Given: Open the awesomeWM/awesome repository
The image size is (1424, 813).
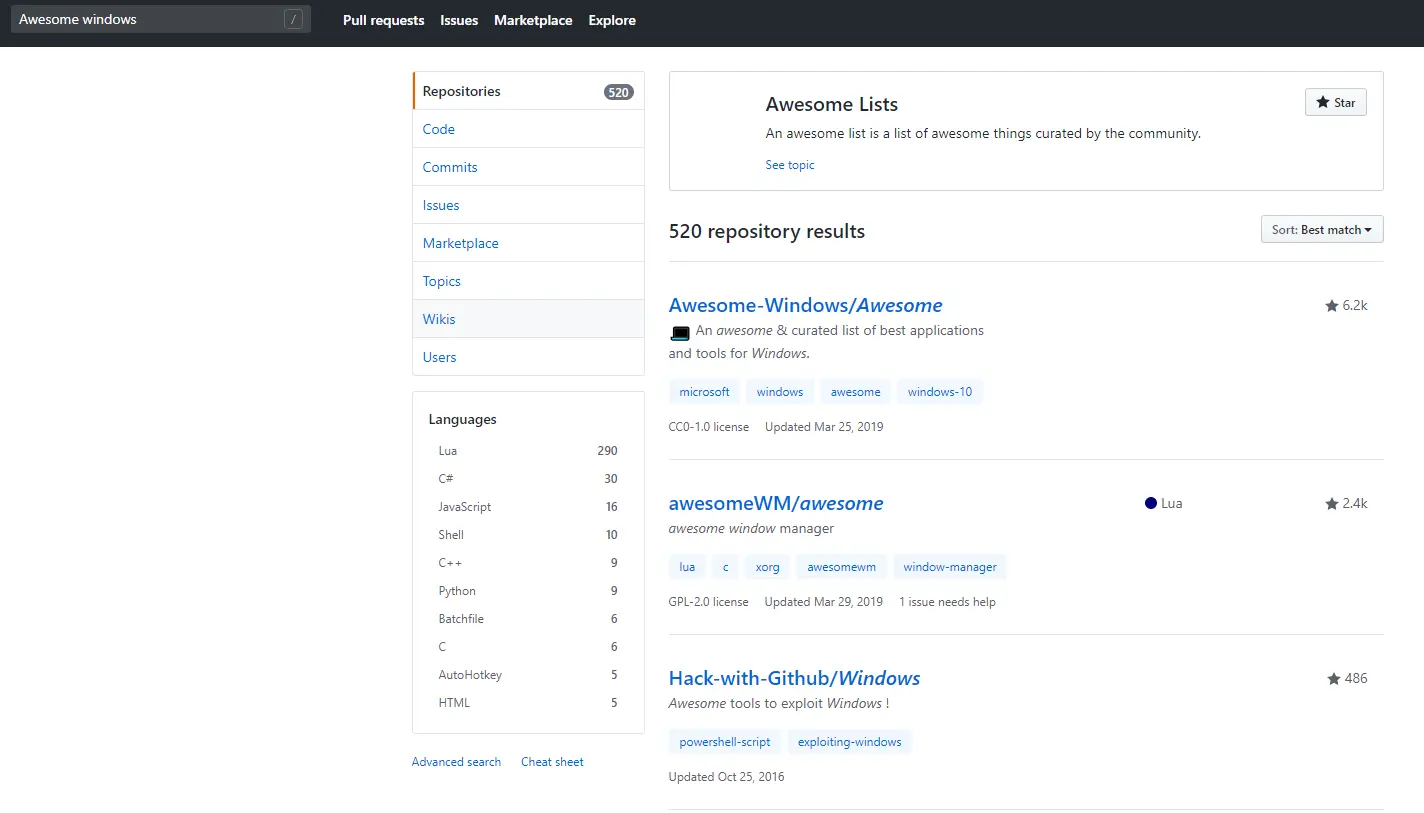Looking at the screenshot, I should (776, 503).
